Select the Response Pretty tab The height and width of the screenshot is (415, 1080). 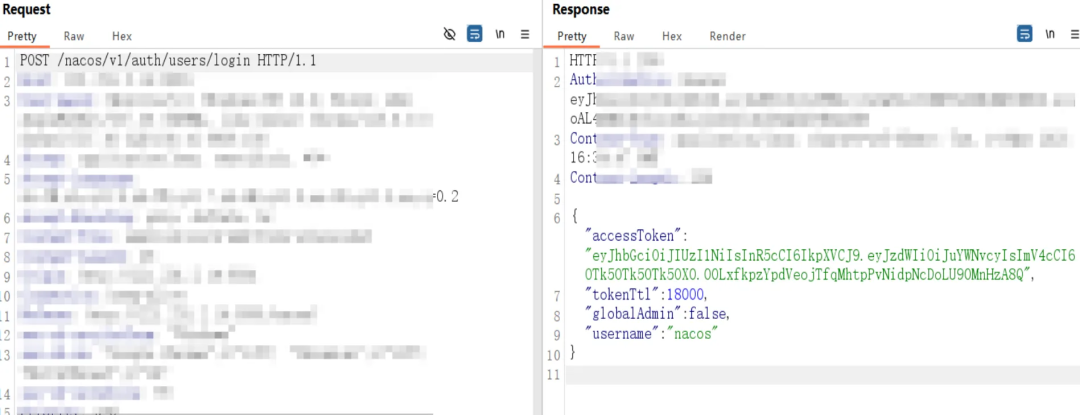(x=572, y=36)
